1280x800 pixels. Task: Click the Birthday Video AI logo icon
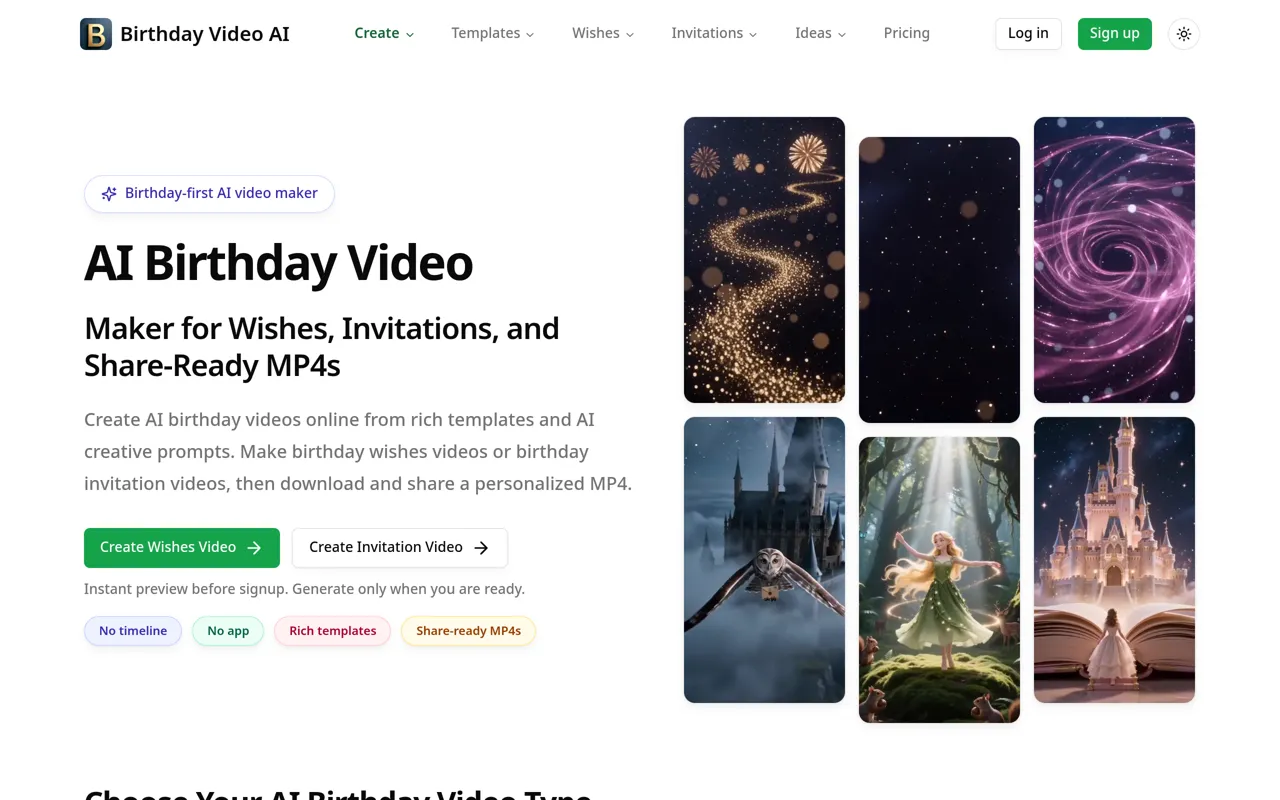click(x=96, y=34)
